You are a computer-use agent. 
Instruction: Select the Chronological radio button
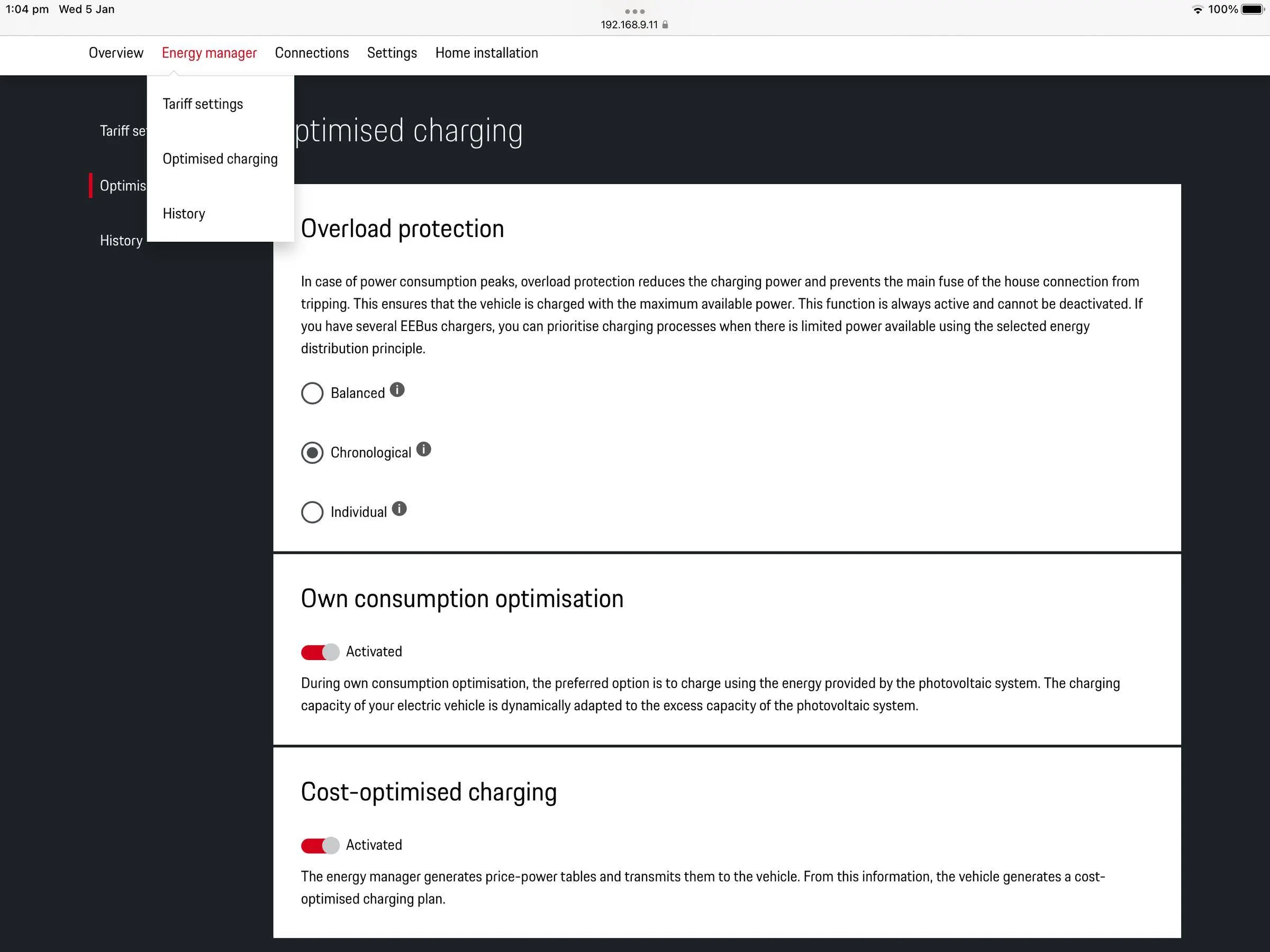click(312, 453)
